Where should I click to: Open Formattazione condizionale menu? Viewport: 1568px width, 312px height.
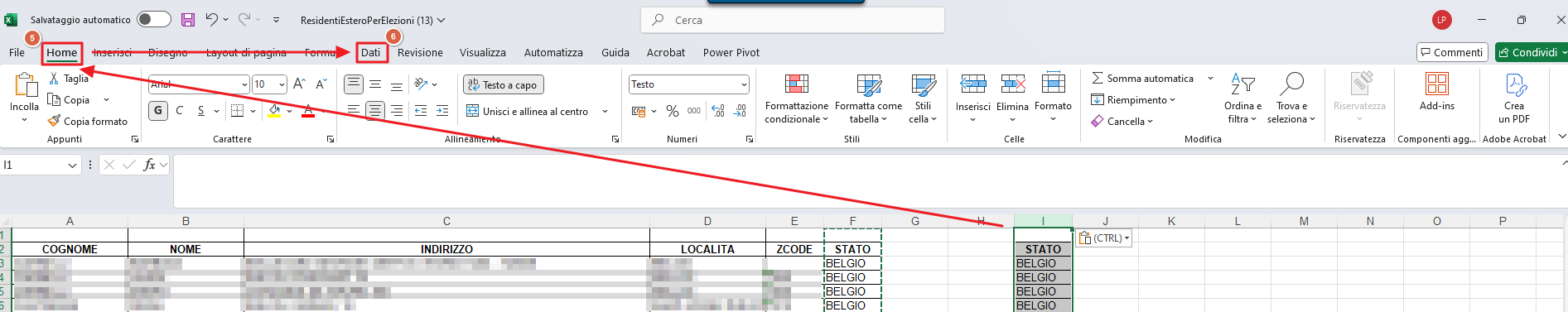pos(797,99)
